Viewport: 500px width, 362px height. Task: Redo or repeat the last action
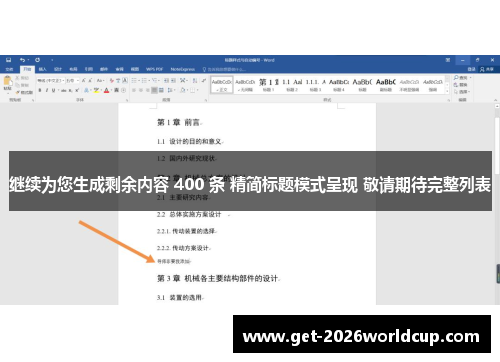[x=37, y=60]
